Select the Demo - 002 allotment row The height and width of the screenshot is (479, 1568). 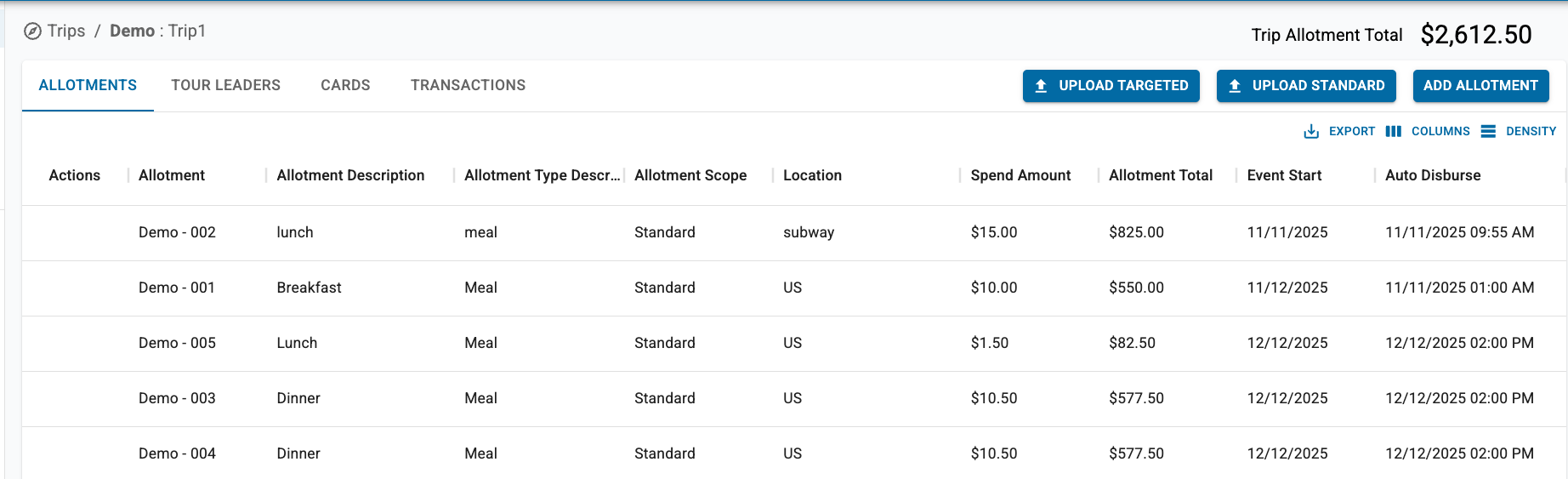177,232
